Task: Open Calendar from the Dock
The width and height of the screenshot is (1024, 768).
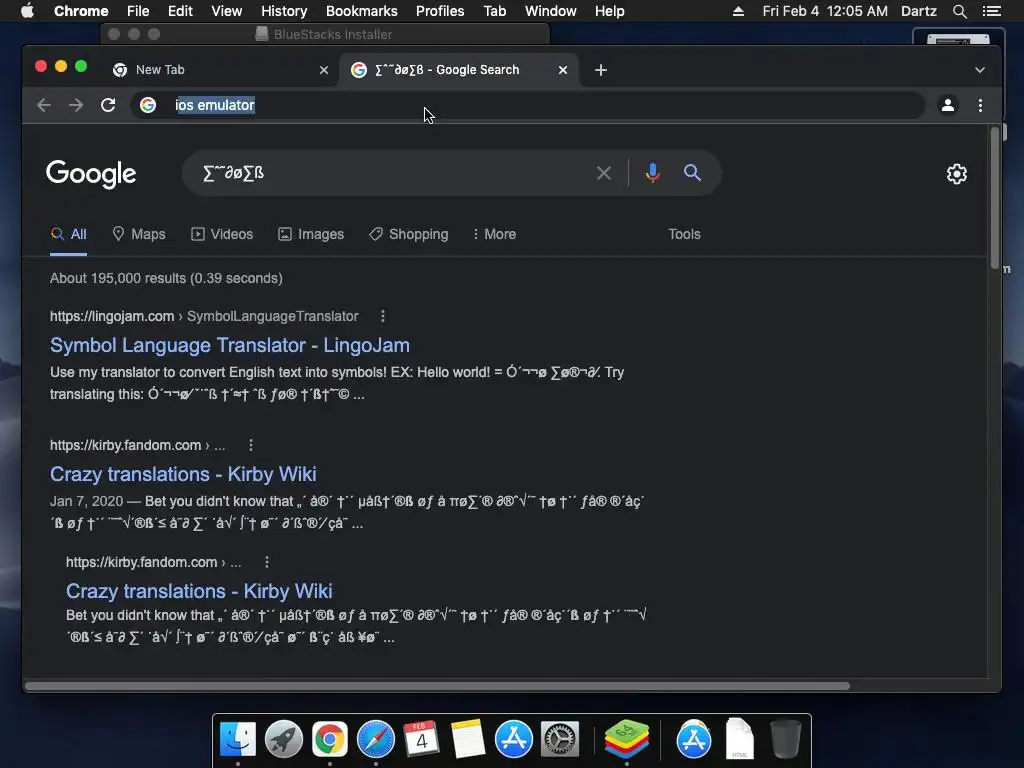Action: [421, 739]
